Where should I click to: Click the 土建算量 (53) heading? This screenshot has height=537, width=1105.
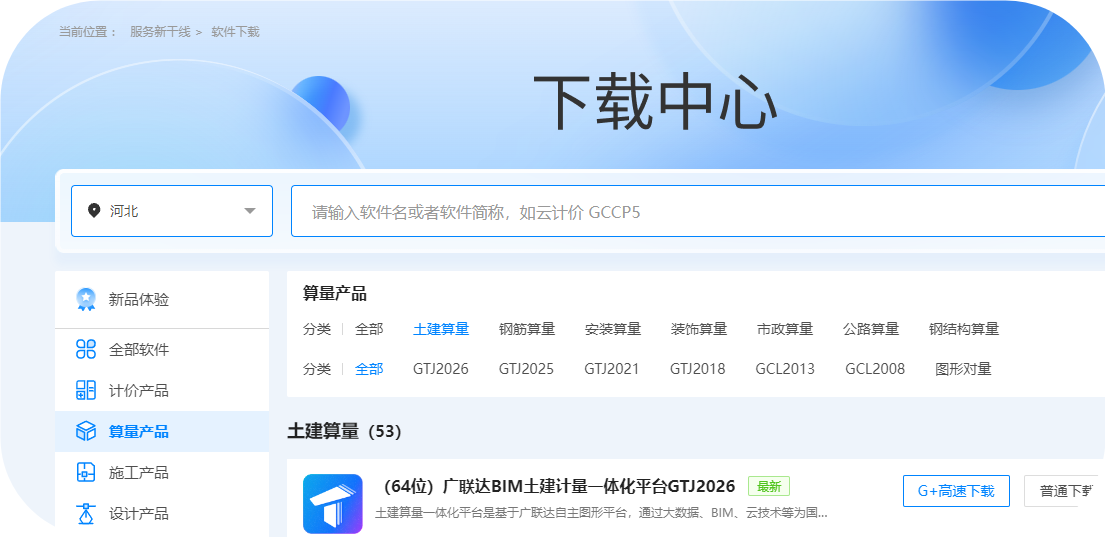click(344, 431)
